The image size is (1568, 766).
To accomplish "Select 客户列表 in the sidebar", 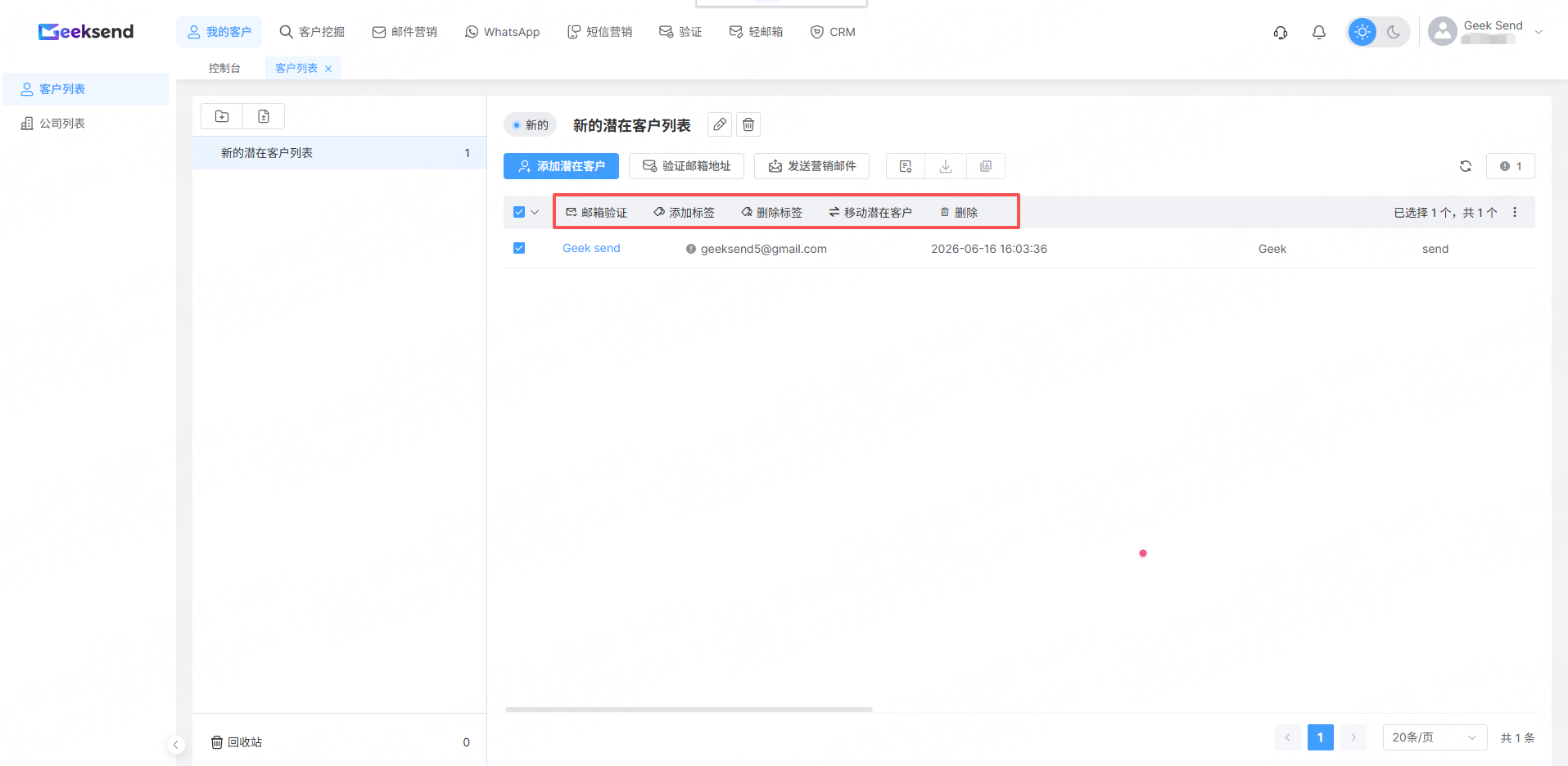I will (86, 89).
